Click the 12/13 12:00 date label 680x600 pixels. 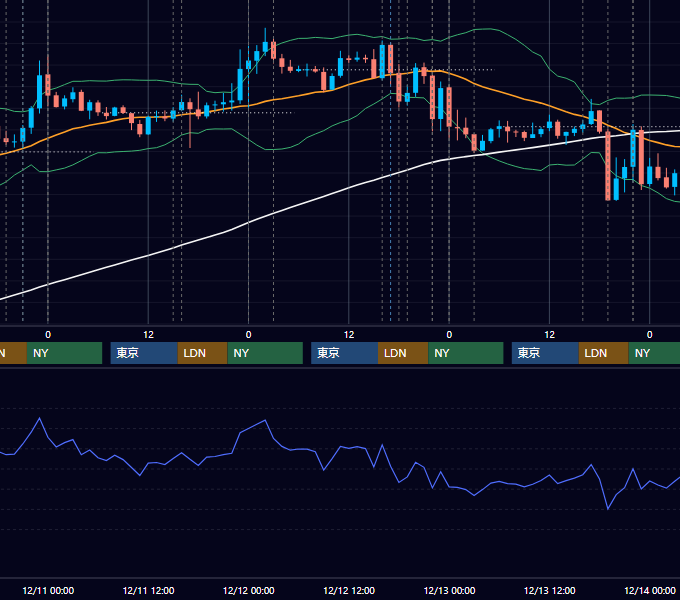coord(549,590)
